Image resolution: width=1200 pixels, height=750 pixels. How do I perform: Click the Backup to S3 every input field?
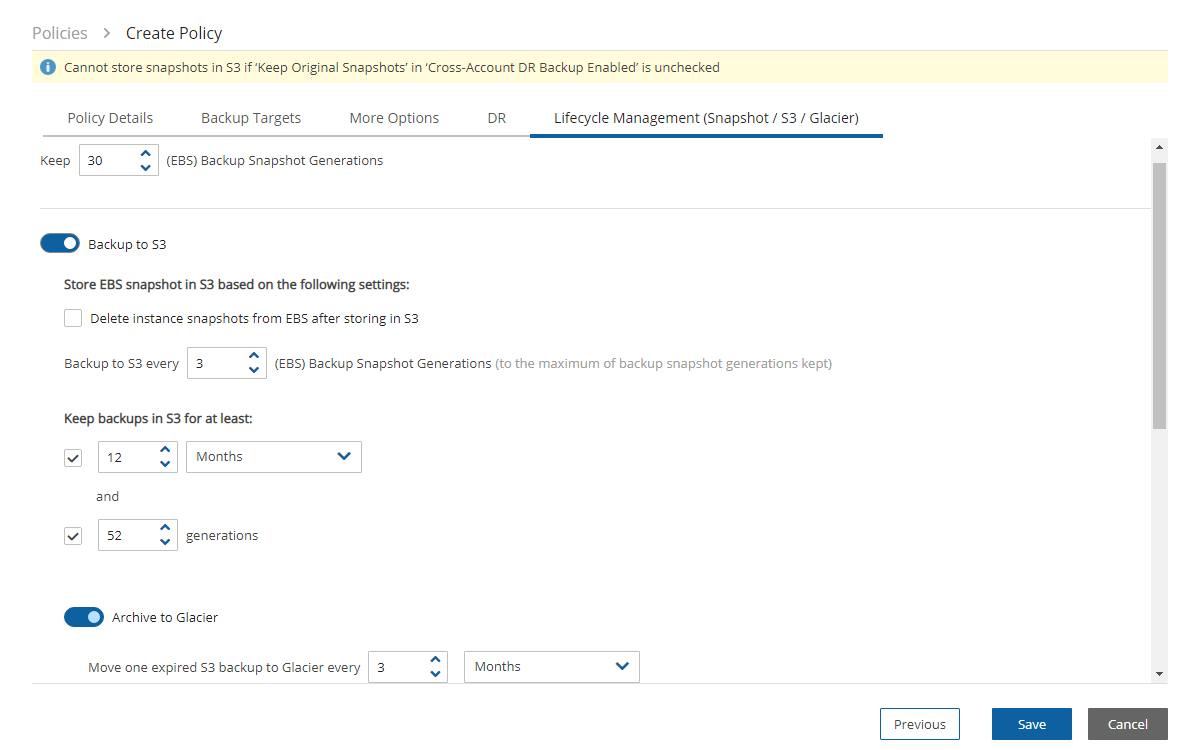click(x=227, y=364)
